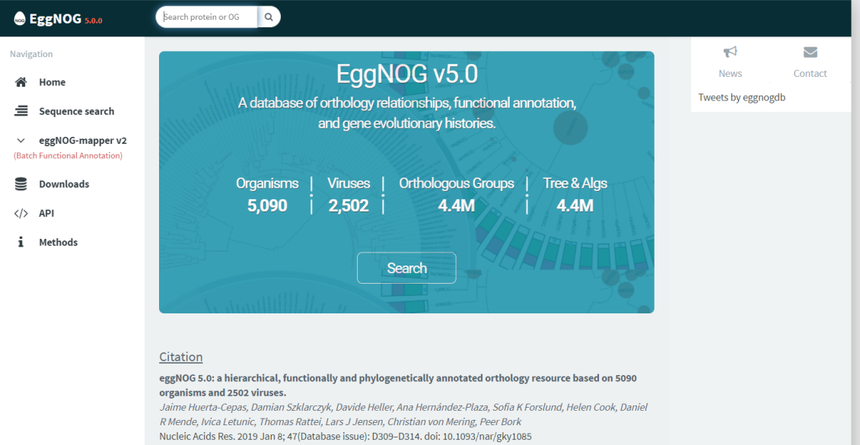Open the Tweets by eggnogdb link
This screenshot has width=860, height=445.
(742, 97)
